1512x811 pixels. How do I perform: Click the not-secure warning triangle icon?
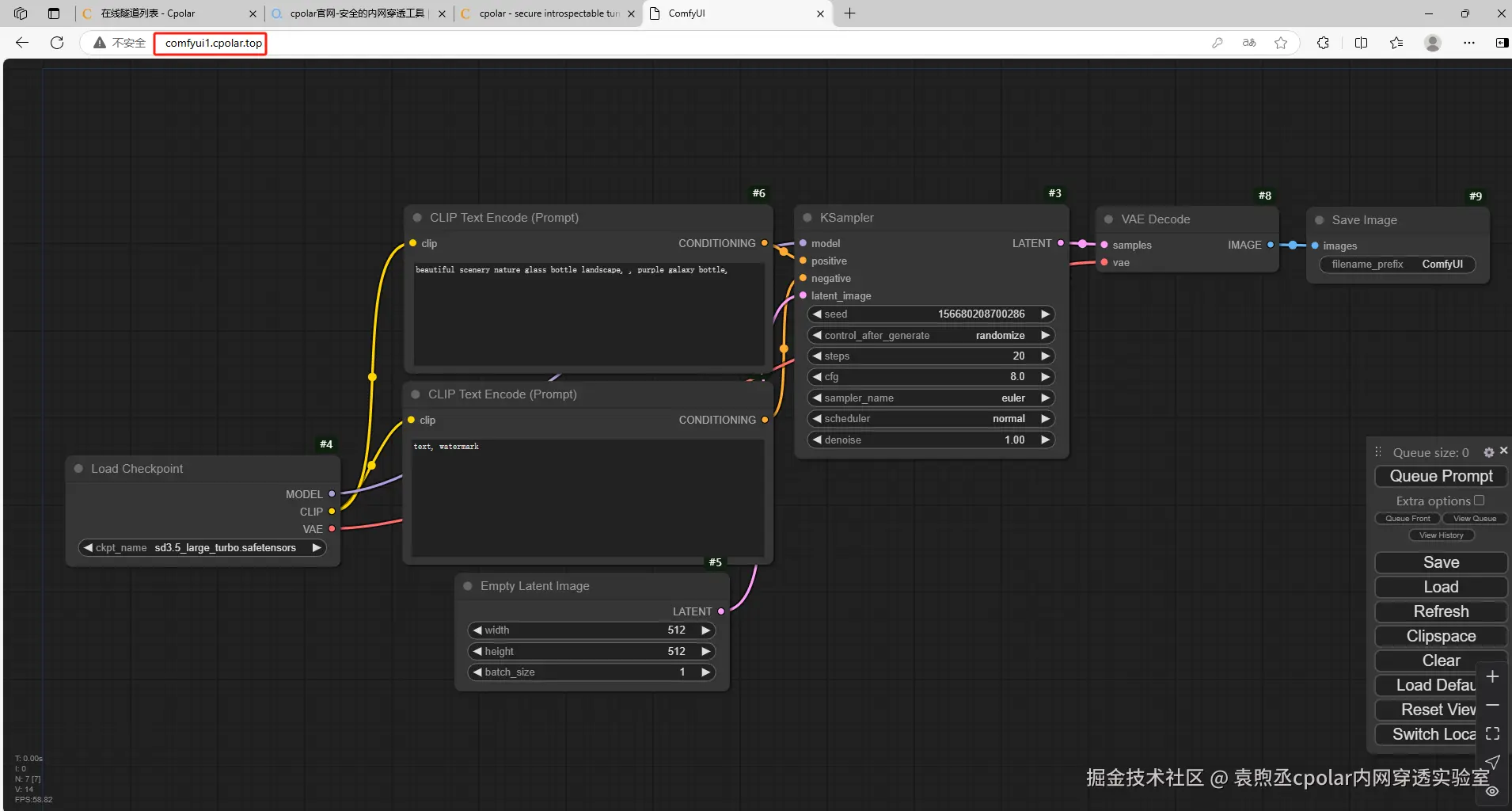click(100, 43)
